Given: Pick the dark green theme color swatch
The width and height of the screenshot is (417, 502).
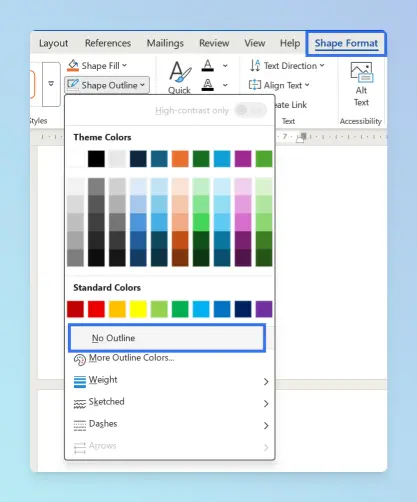Looking at the screenshot, I should 201,159.
